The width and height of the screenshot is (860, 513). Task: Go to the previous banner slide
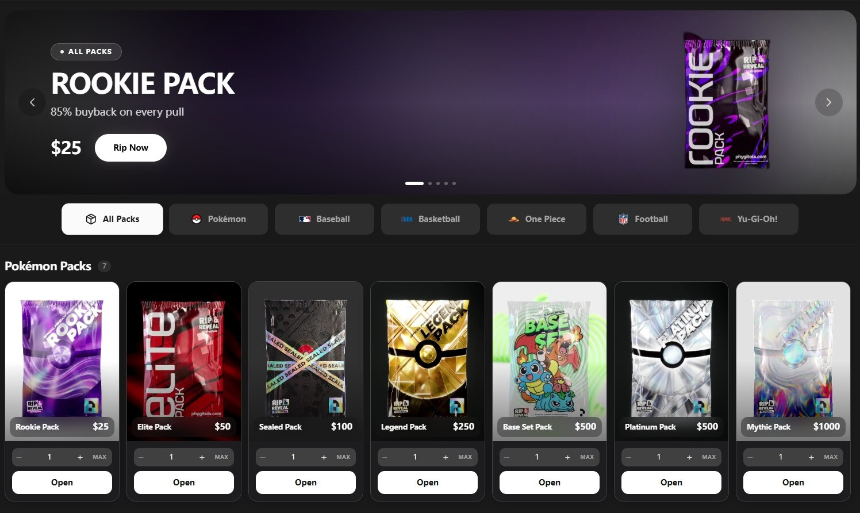coord(32,102)
